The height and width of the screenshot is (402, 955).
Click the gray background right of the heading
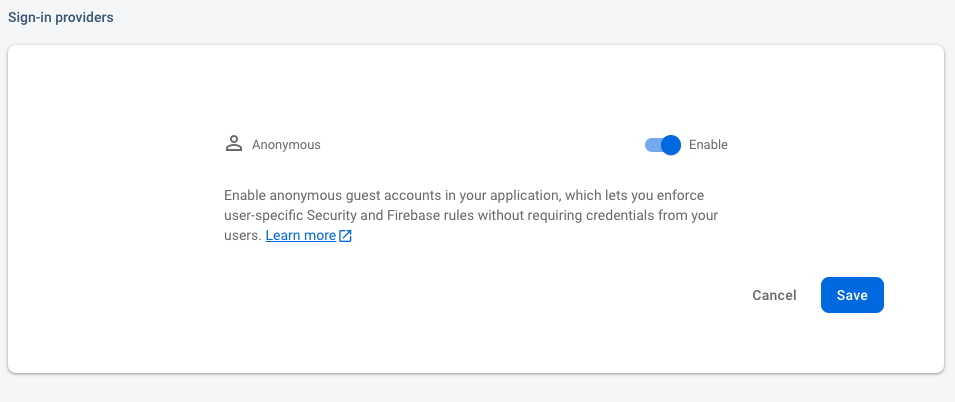coord(500,18)
